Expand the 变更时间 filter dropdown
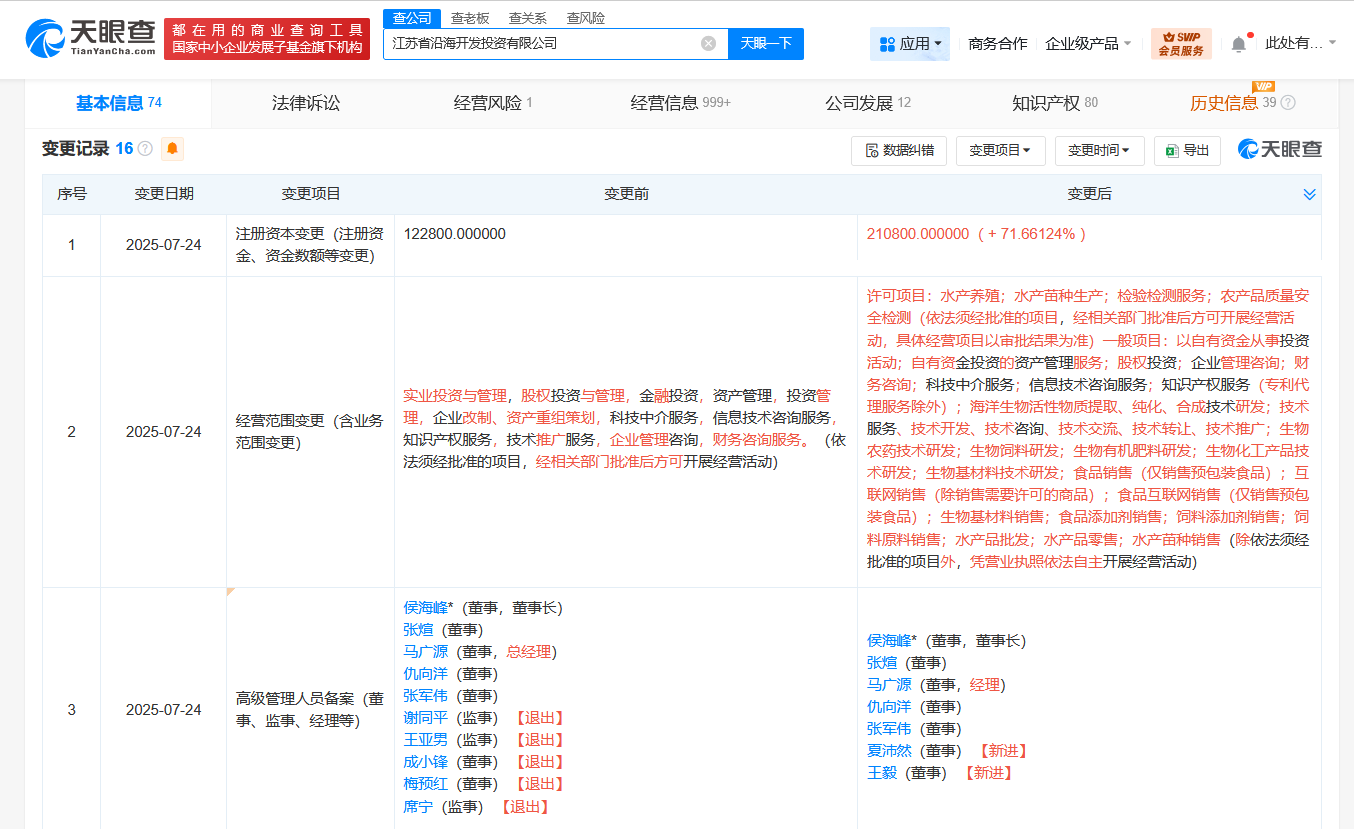The width and height of the screenshot is (1354, 829). tap(1098, 150)
